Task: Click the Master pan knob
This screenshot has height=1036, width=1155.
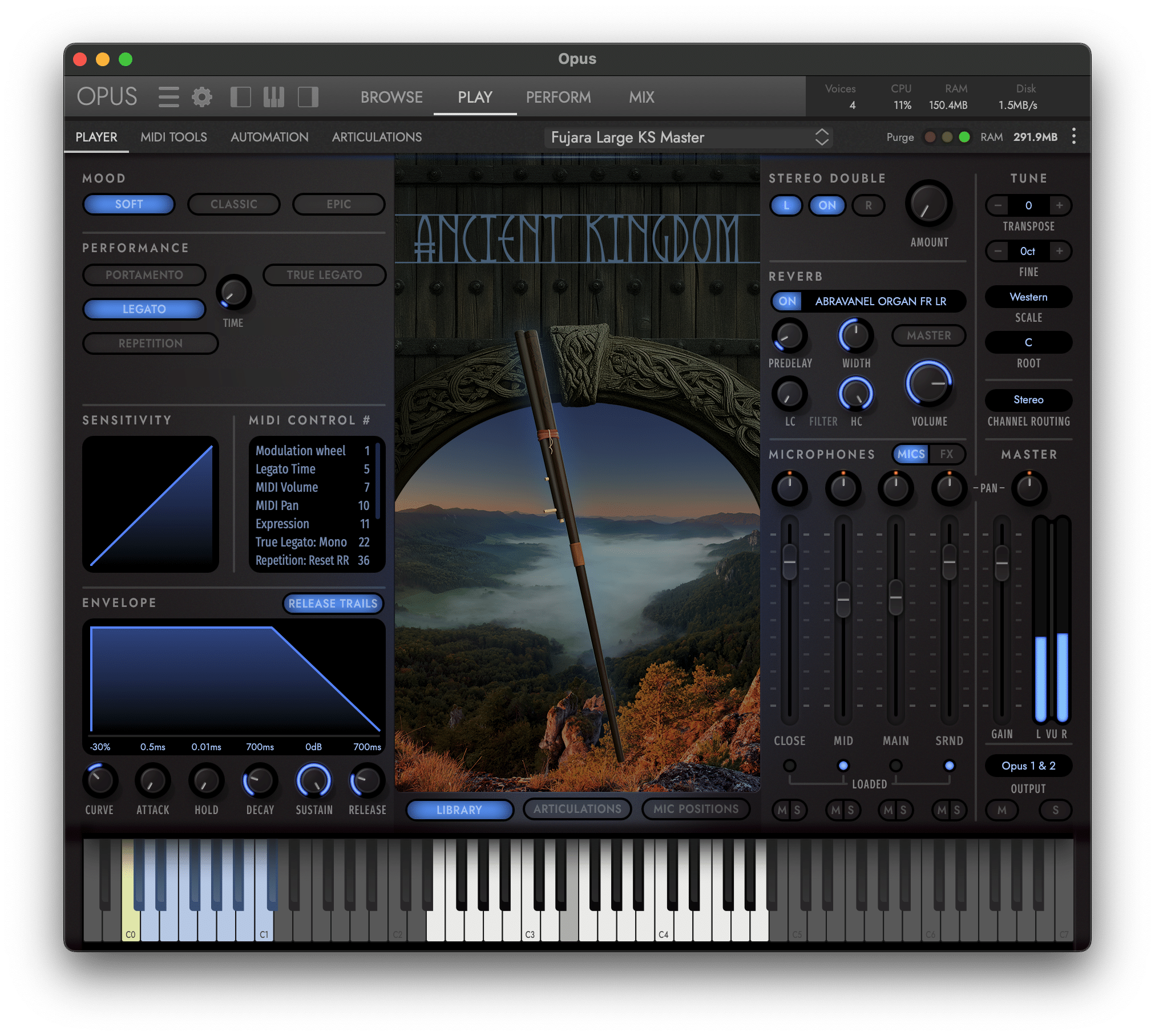Action: tap(1029, 488)
